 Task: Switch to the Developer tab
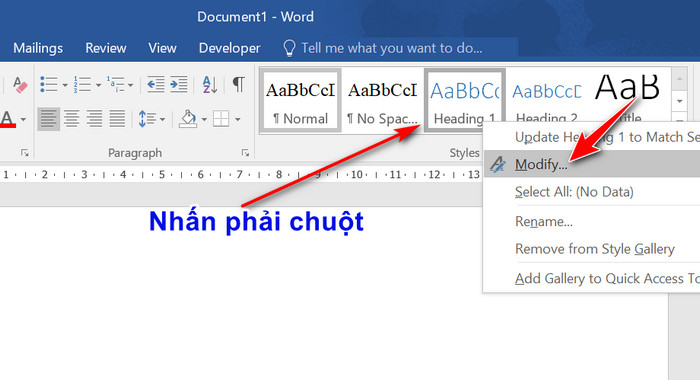[x=229, y=48]
